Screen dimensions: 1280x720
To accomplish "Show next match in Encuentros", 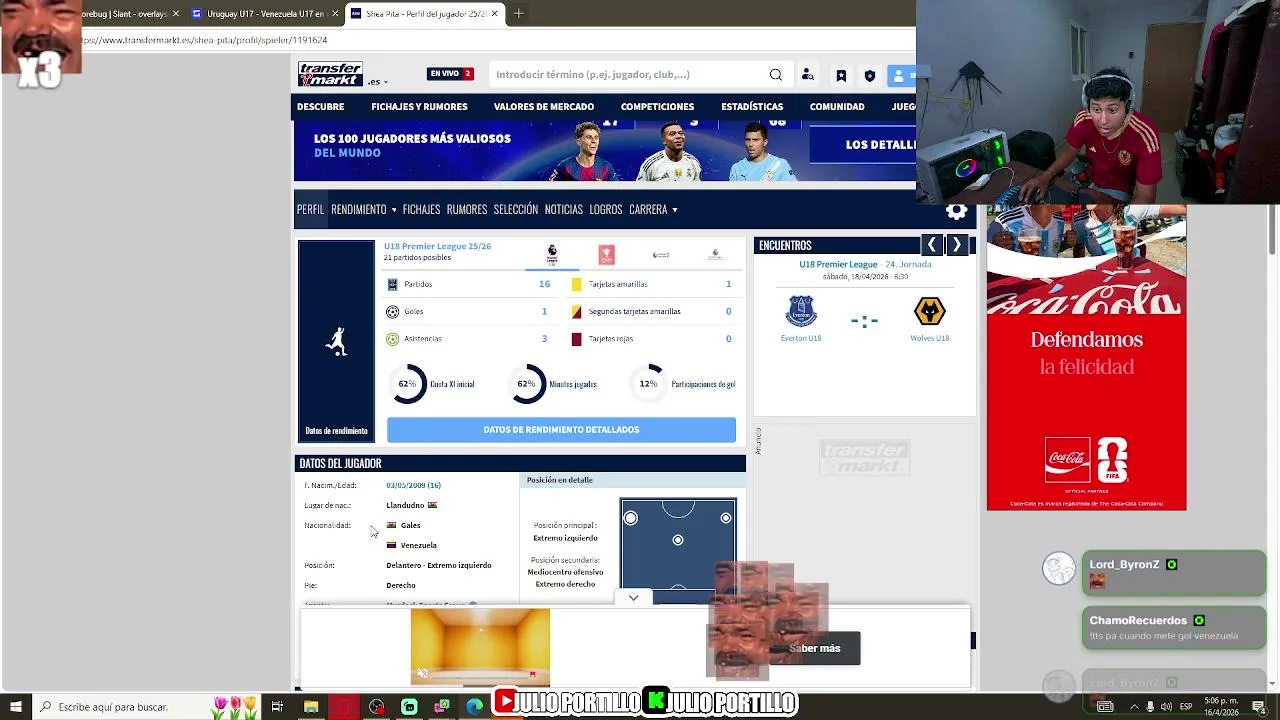I will pyautogui.click(x=956, y=245).
